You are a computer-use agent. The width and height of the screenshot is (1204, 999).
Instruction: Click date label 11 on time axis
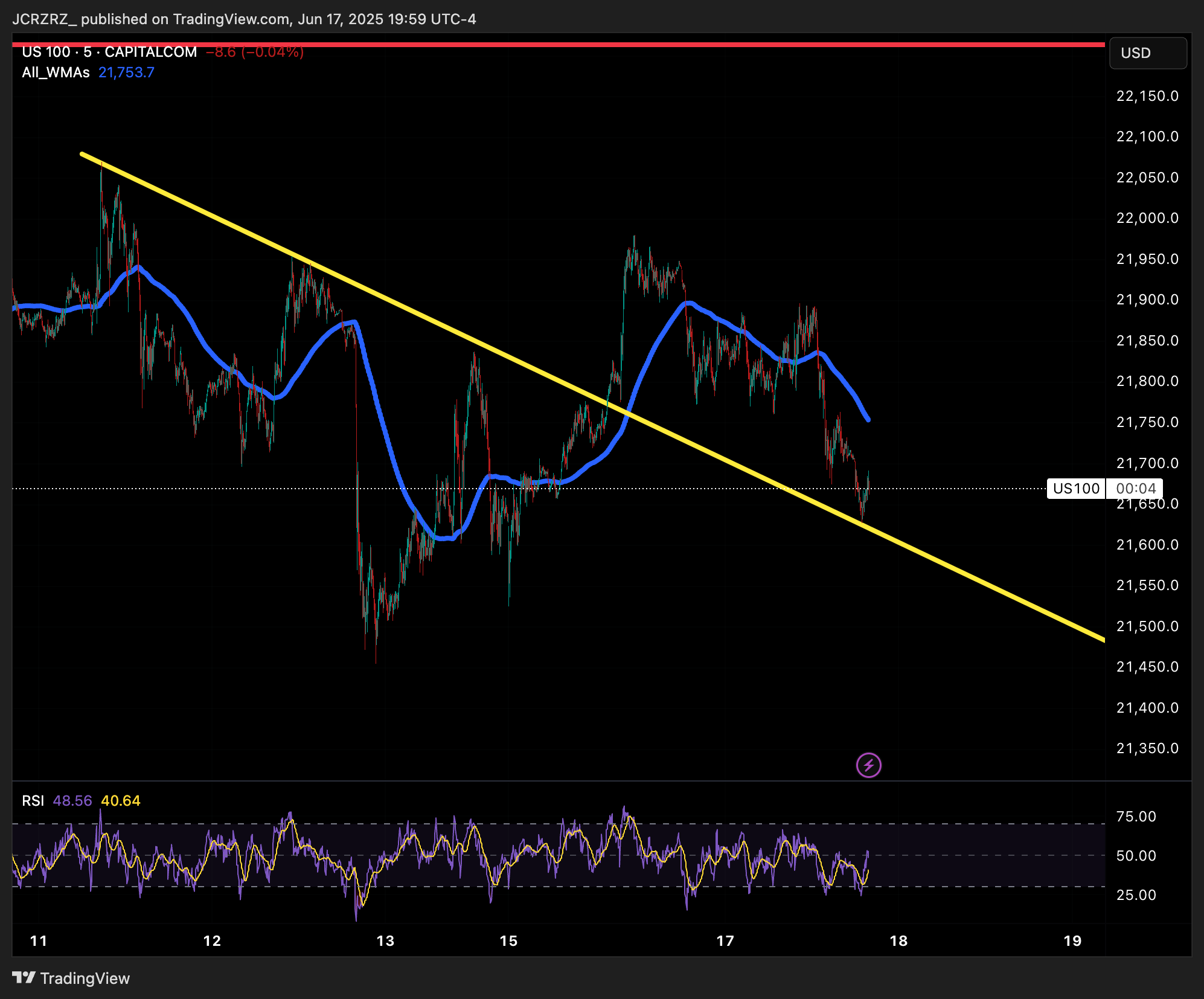(39, 941)
